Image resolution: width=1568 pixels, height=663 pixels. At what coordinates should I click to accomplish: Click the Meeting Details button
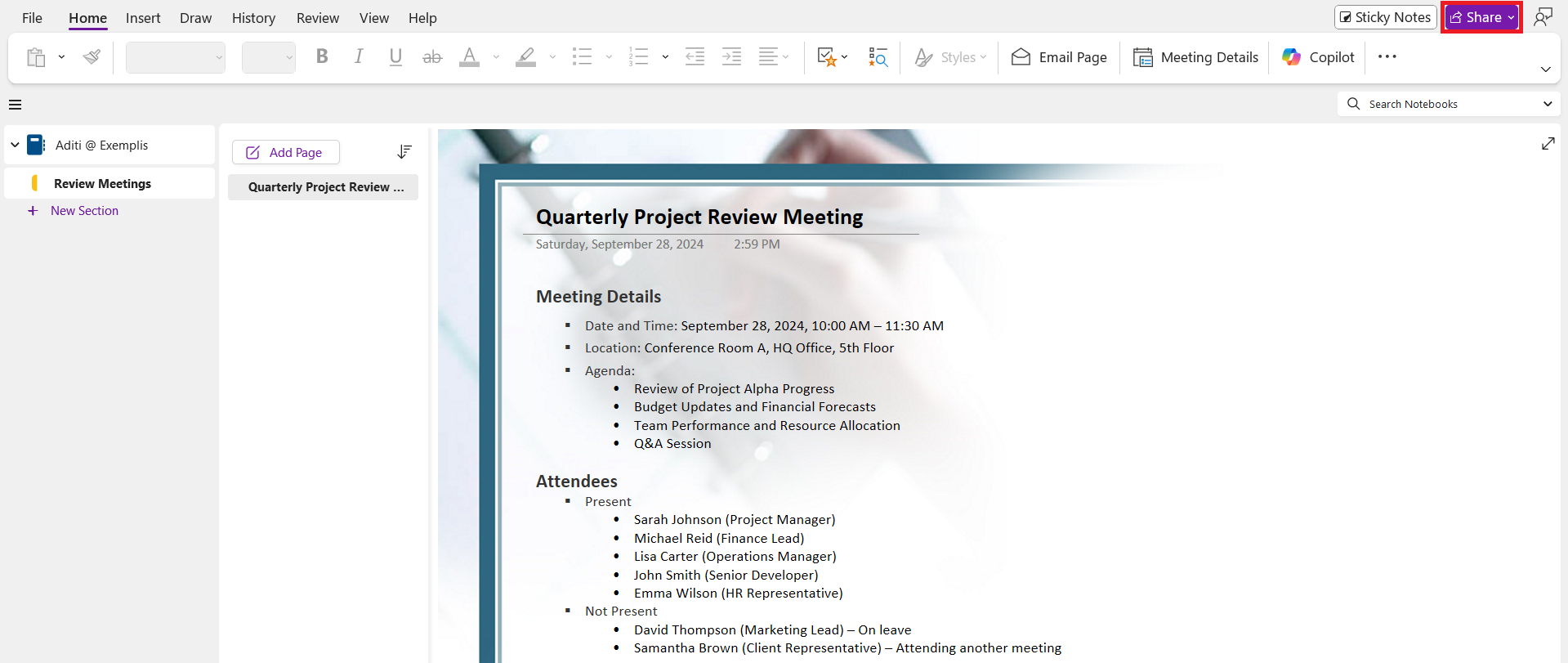(x=1195, y=57)
